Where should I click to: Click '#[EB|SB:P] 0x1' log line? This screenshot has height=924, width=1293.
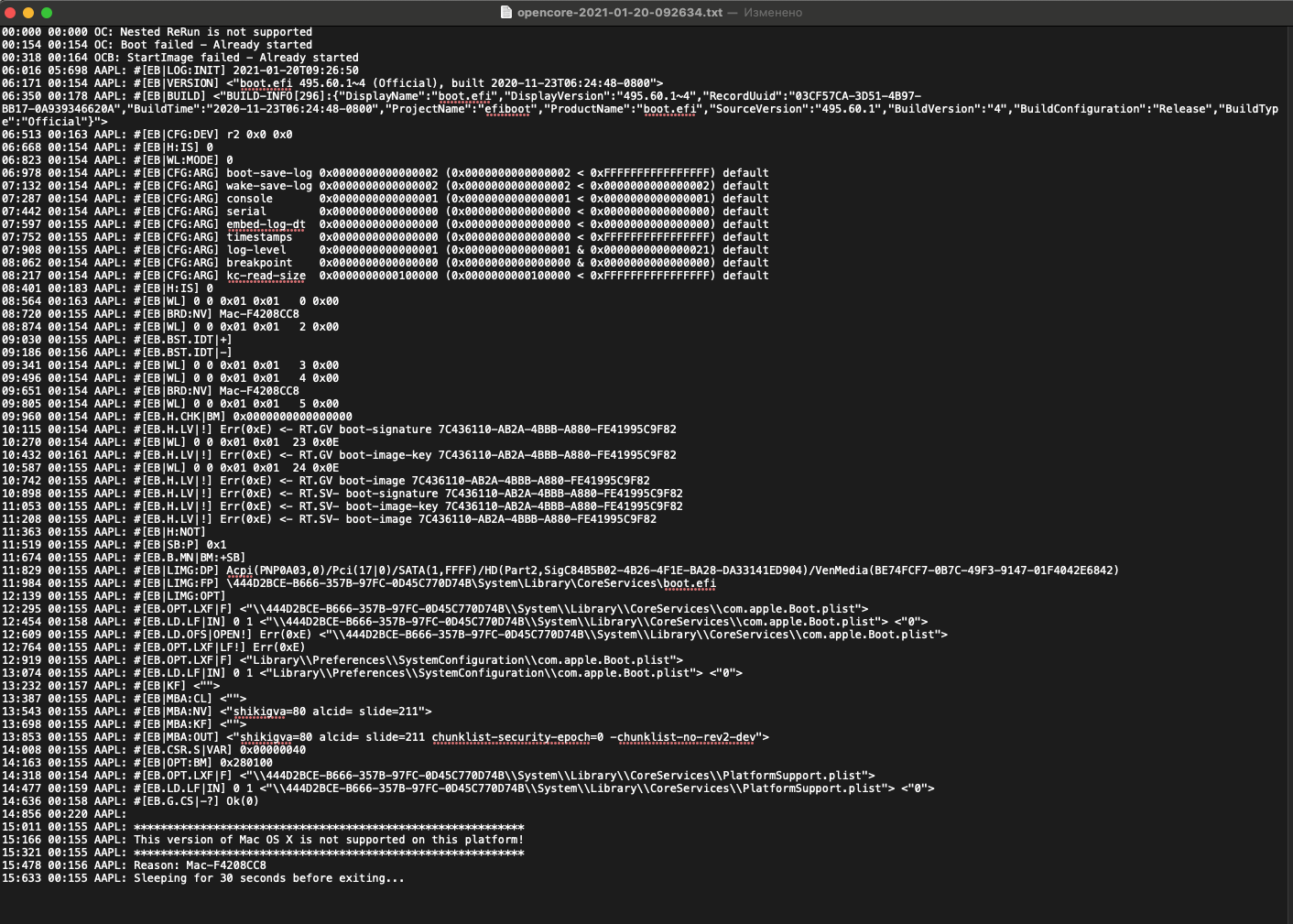click(x=114, y=545)
